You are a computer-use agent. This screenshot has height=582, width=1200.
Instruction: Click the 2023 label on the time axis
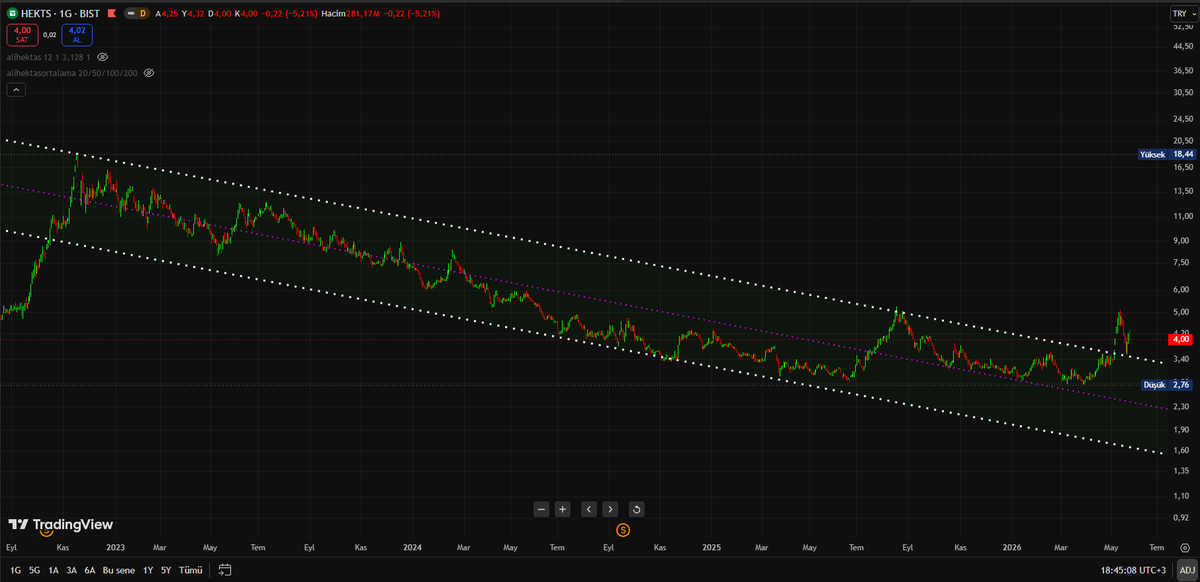(115, 548)
